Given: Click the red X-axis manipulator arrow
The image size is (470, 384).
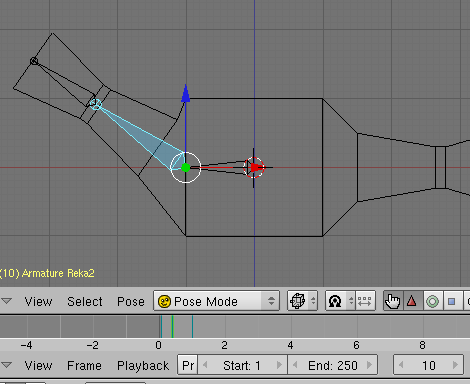Looking at the screenshot, I should (x=257, y=167).
